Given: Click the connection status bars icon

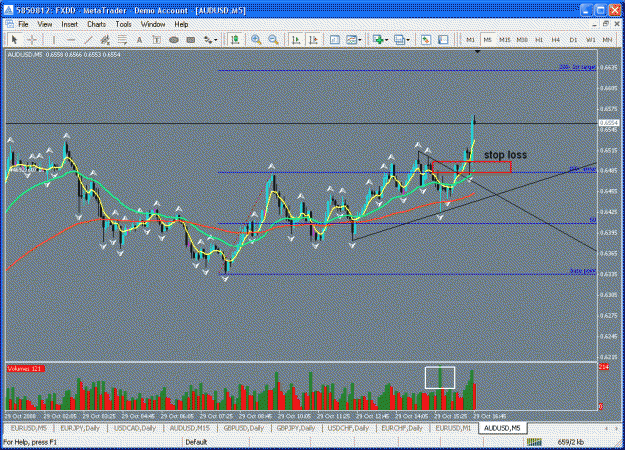Looking at the screenshot, I should point(534,442).
